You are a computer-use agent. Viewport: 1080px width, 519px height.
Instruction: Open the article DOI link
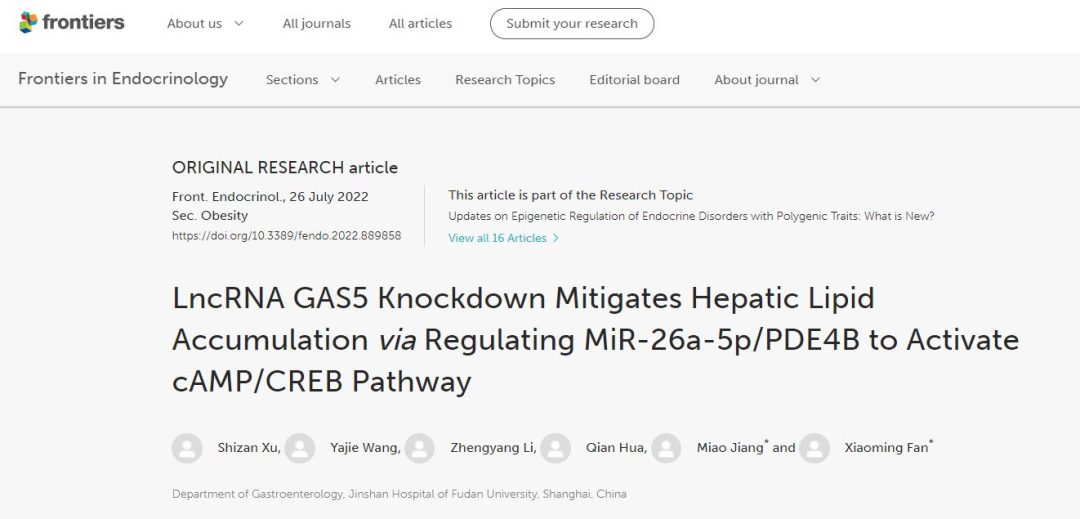287,235
